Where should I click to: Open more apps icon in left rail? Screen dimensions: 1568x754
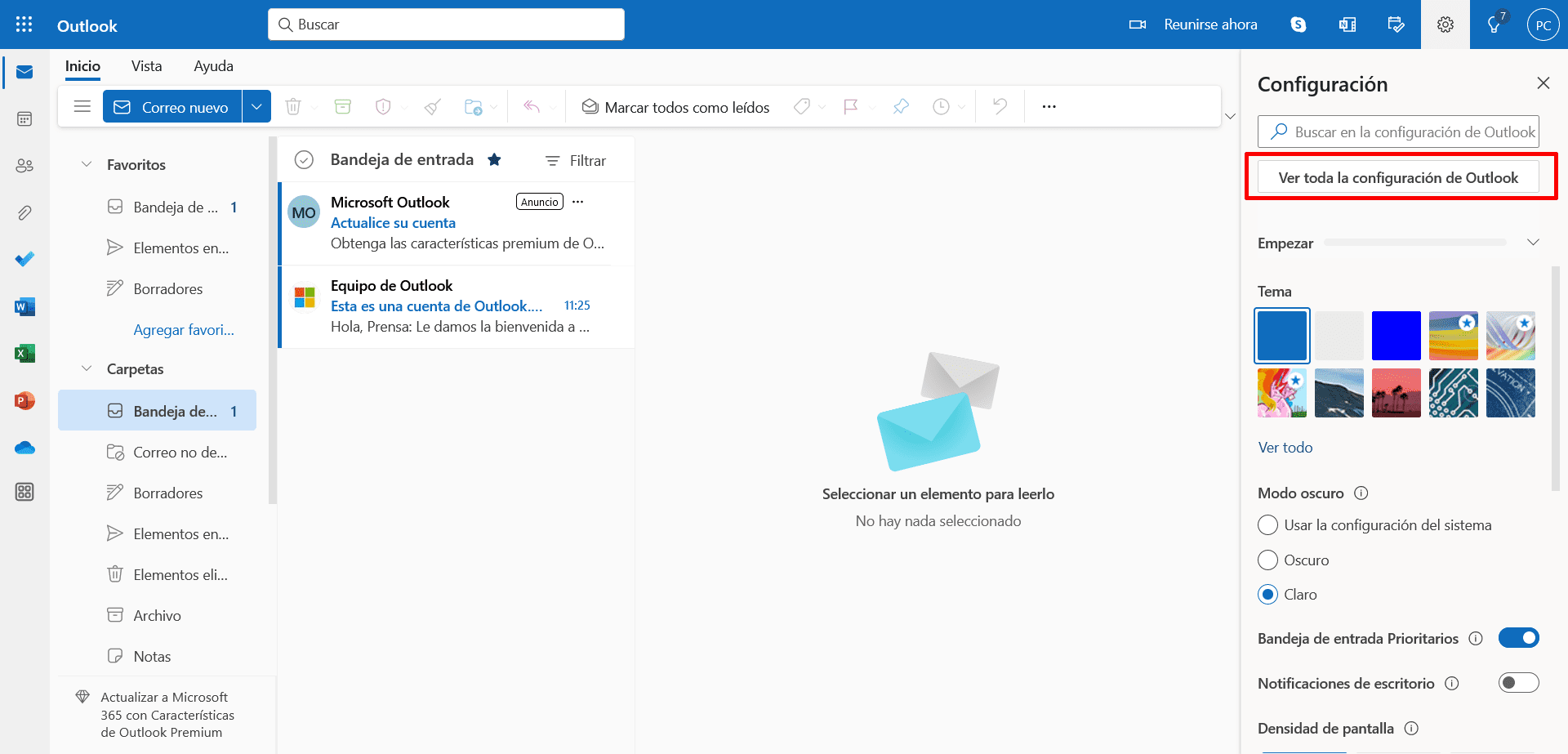[24, 492]
